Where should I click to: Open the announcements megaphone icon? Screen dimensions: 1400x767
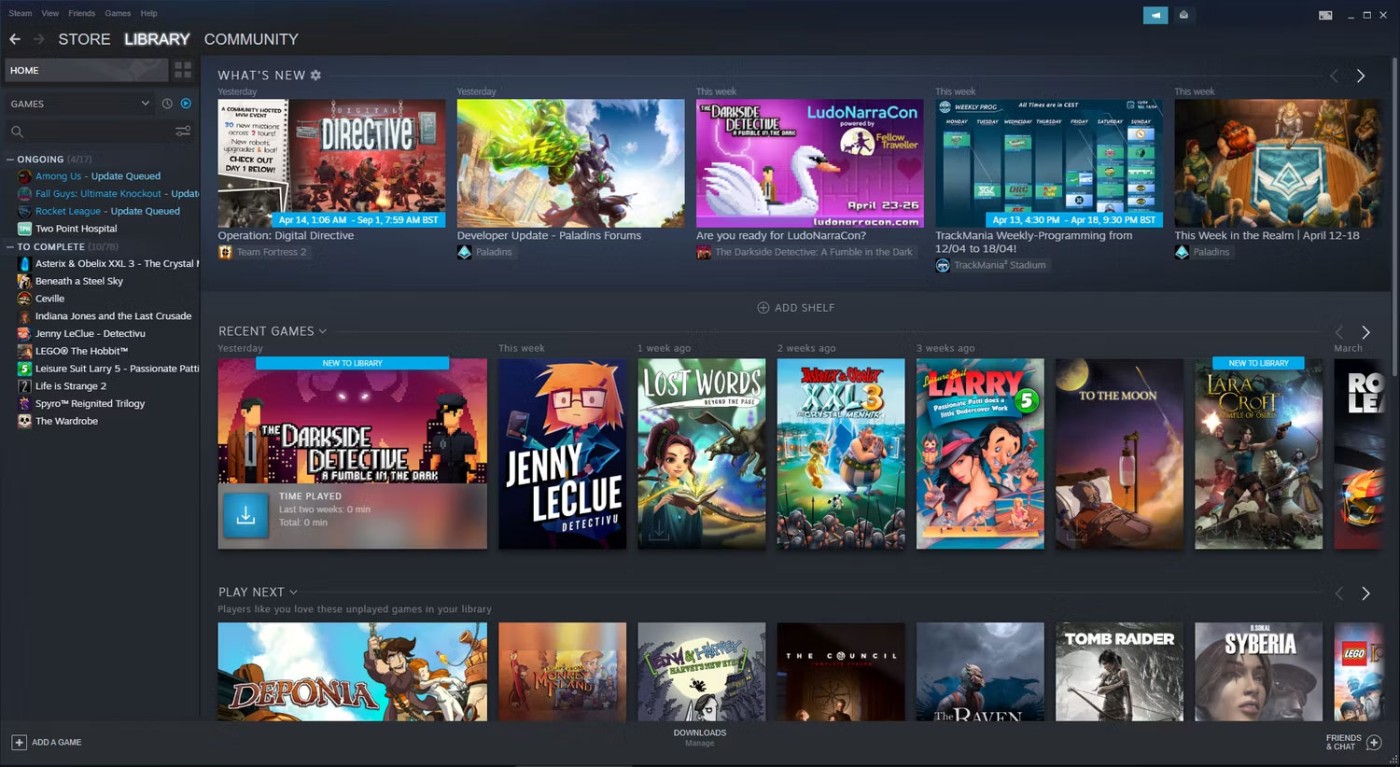click(1155, 15)
